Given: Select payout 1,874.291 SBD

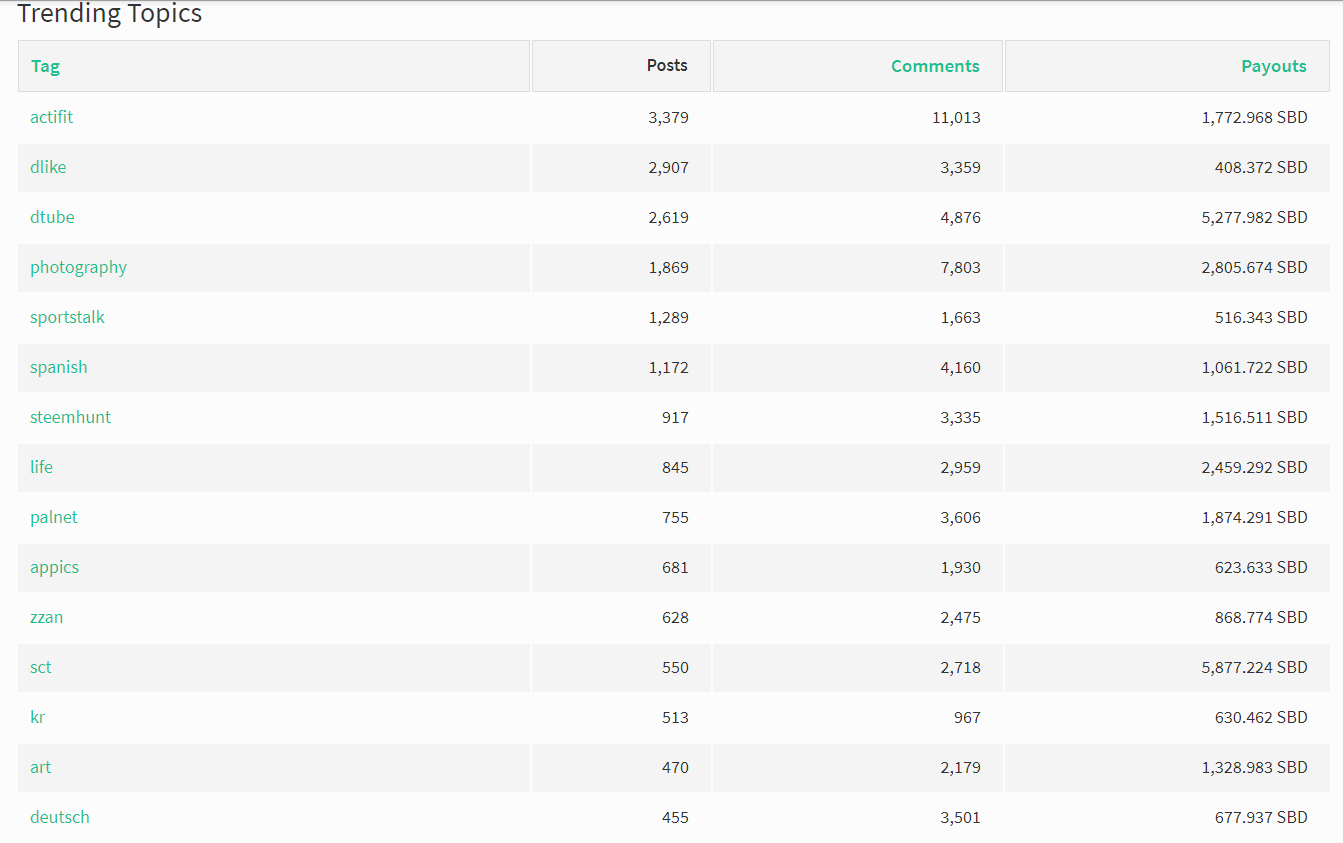Looking at the screenshot, I should (x=1254, y=517).
